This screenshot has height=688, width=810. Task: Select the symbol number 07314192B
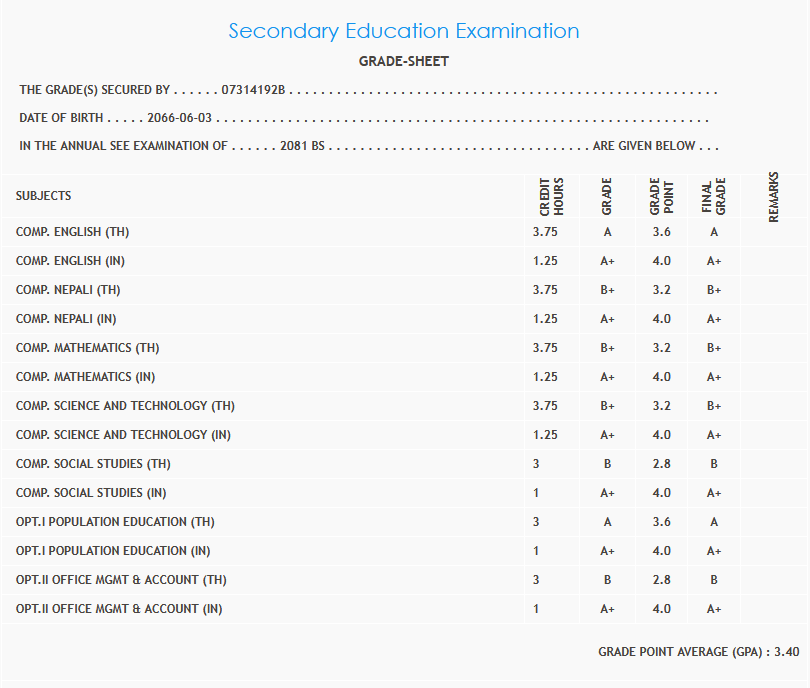[x=254, y=91]
